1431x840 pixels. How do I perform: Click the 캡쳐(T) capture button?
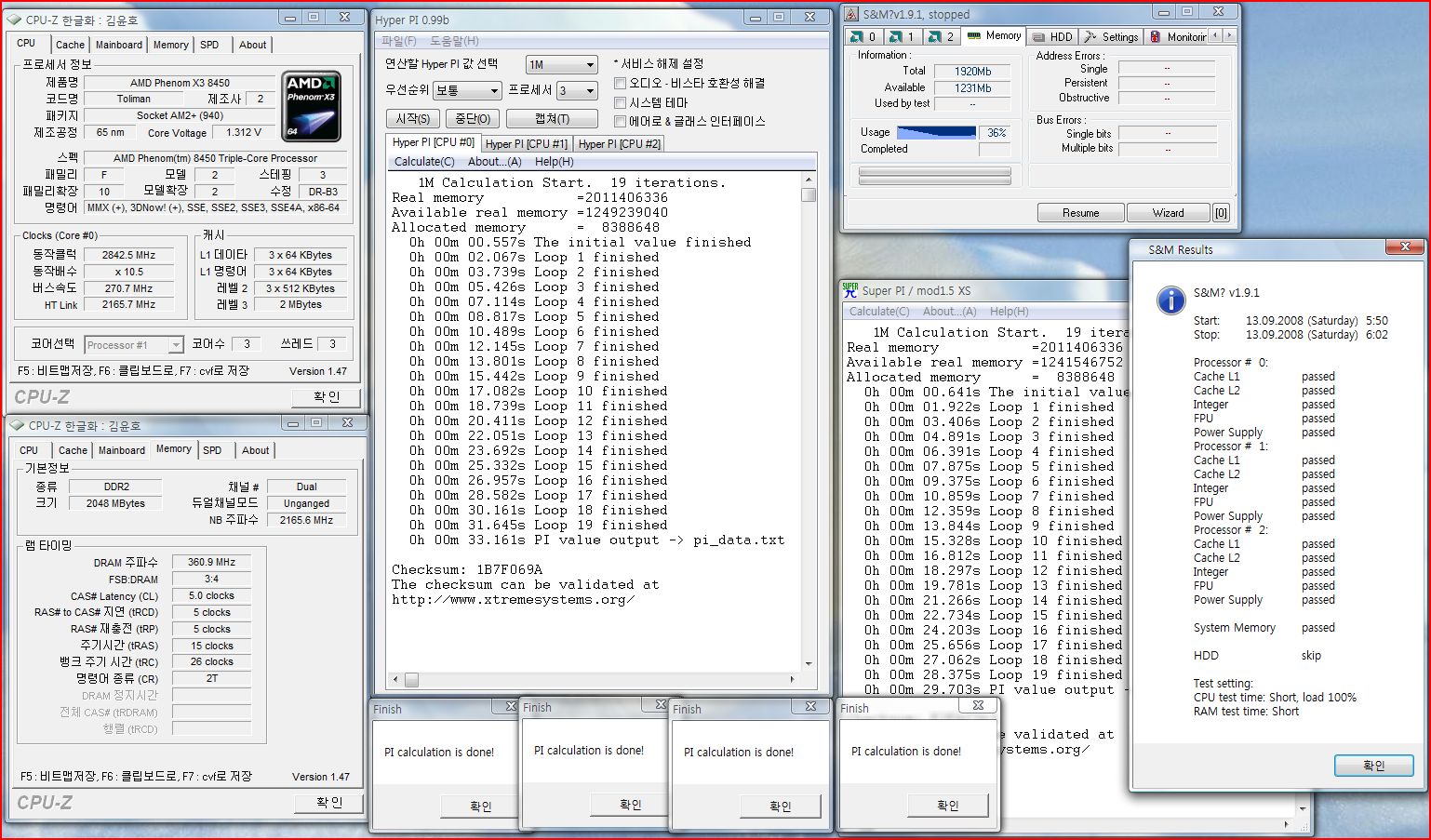552,119
